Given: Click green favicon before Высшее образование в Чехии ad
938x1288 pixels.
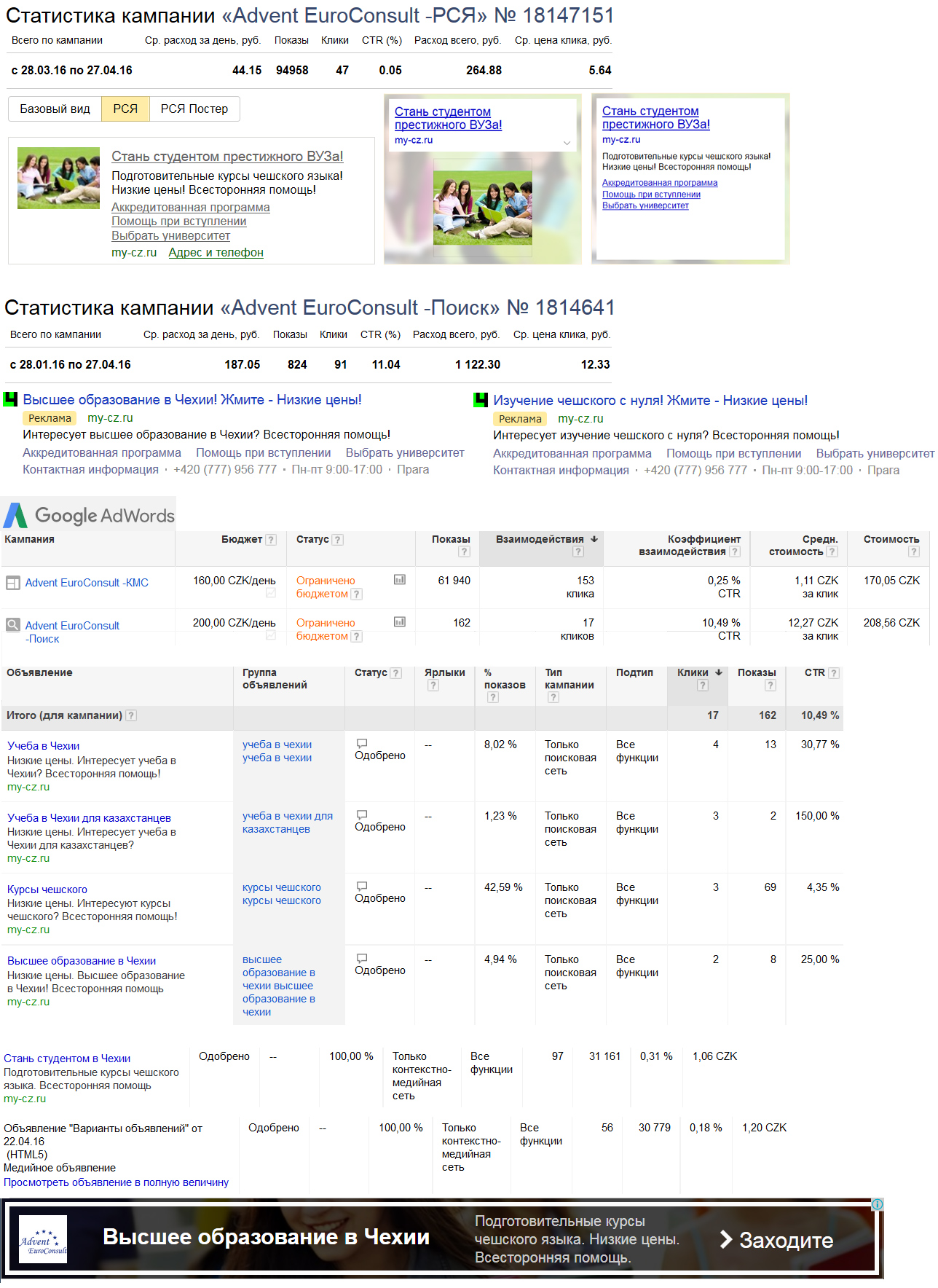Looking at the screenshot, I should click(x=10, y=399).
